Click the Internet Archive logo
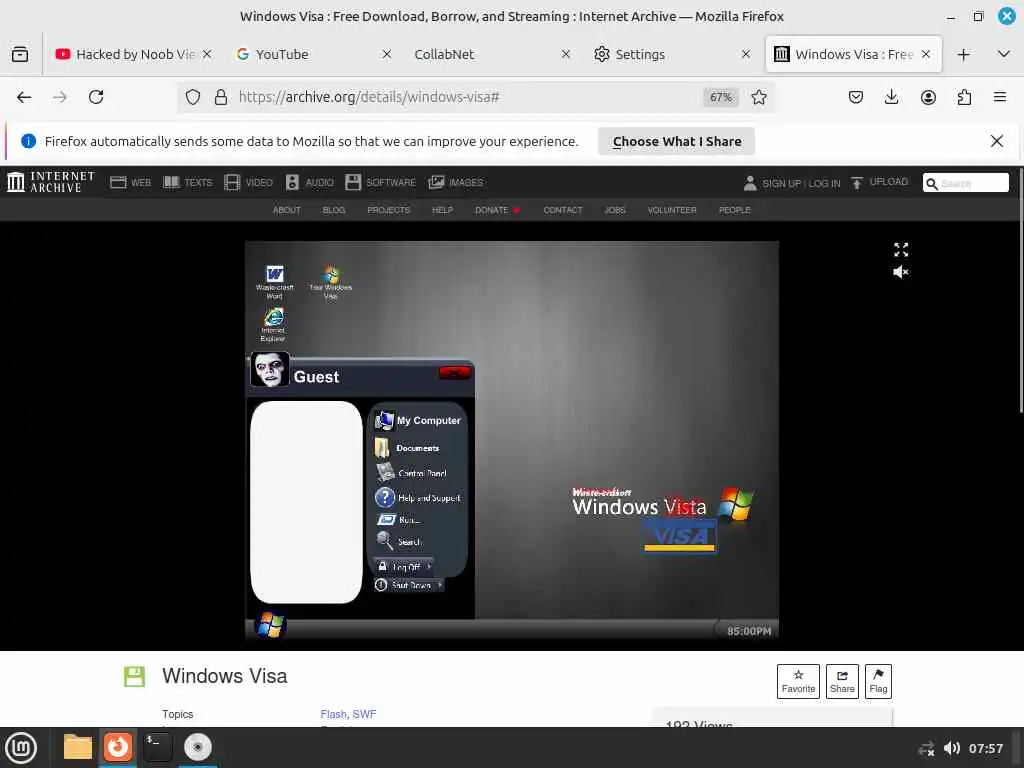 [x=51, y=182]
